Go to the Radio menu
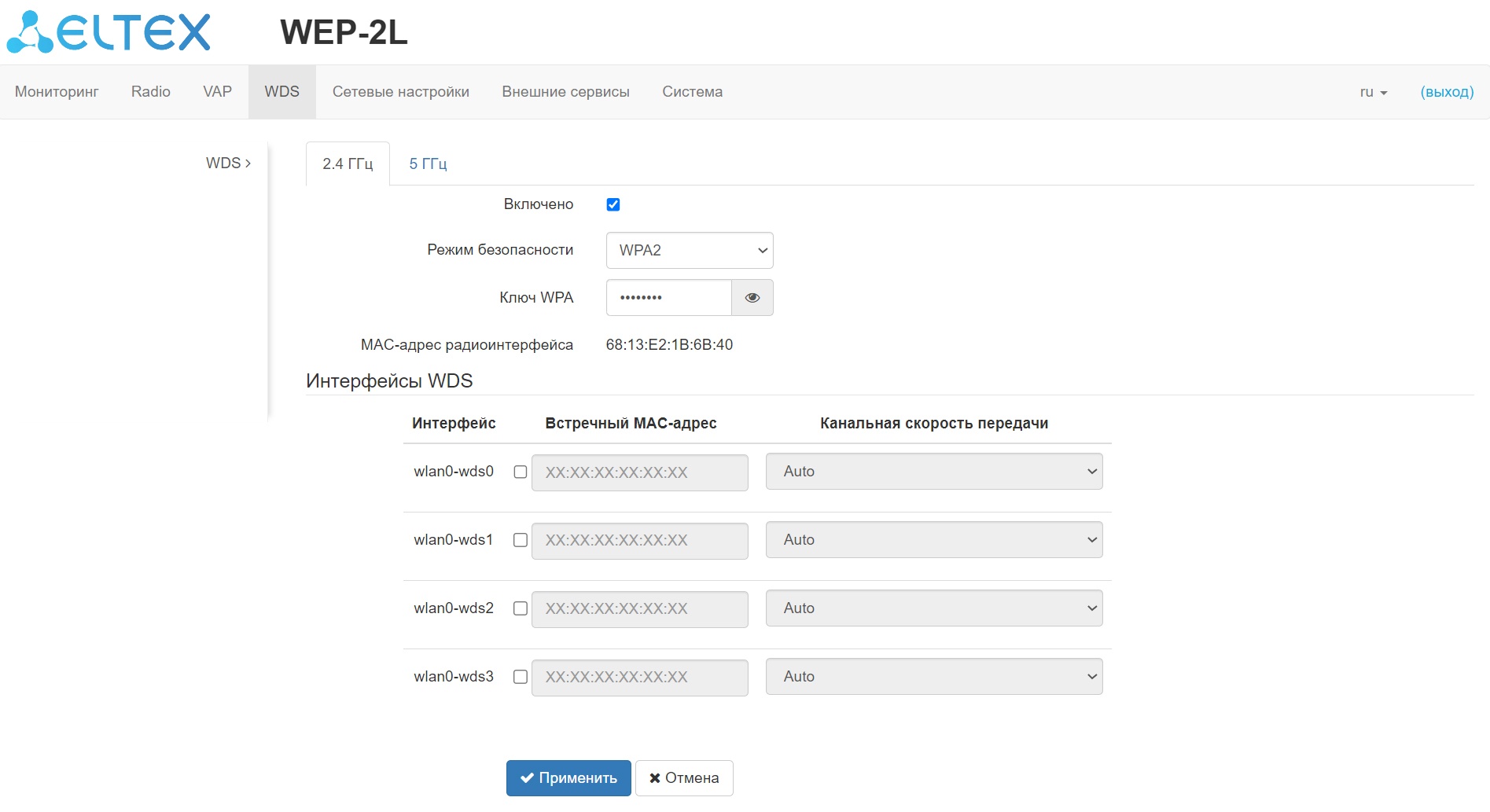The image size is (1490, 812). click(151, 92)
